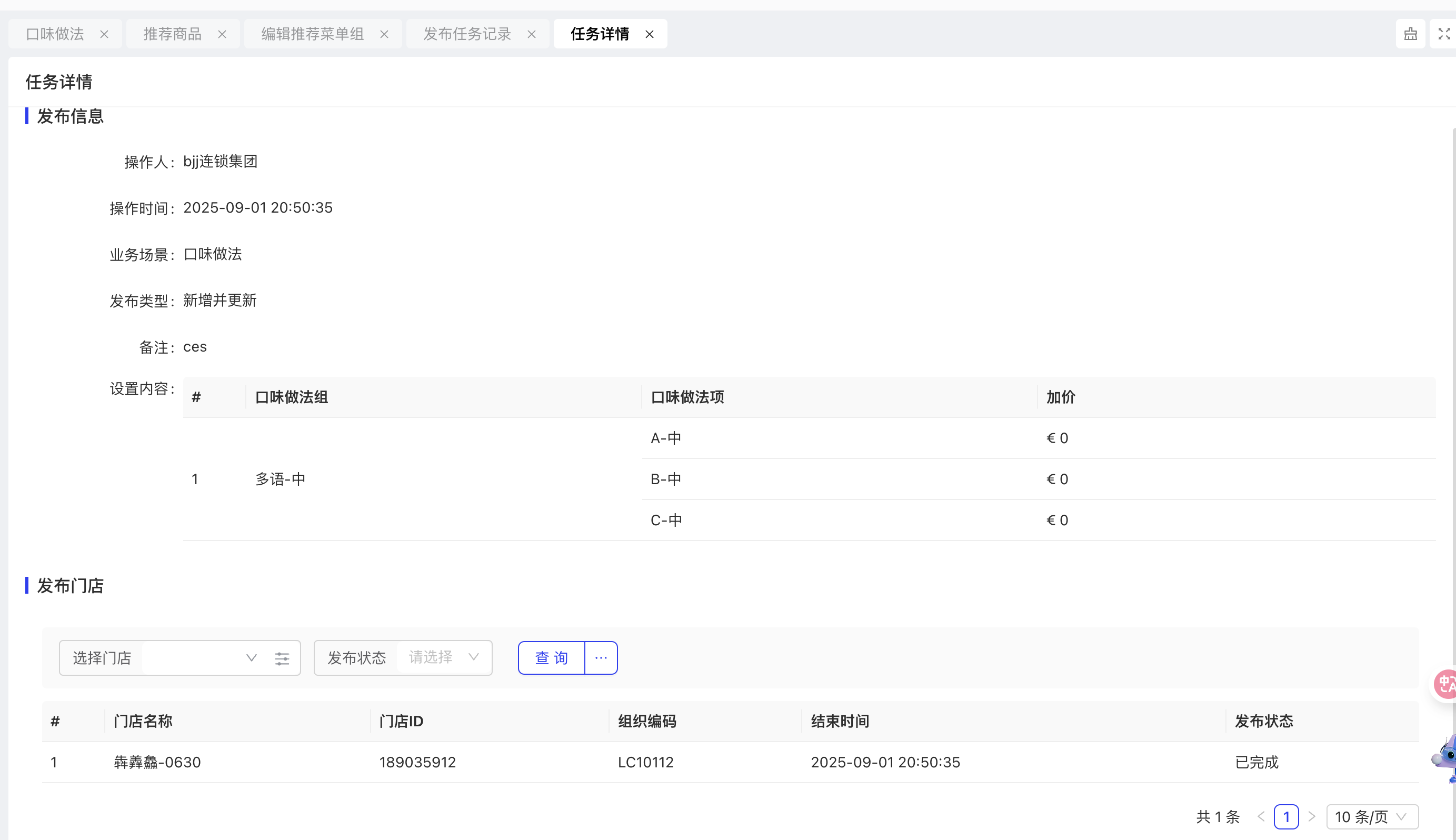1456x840 pixels.
Task: Switch to the 推荐商品 tab
Action: click(x=172, y=34)
